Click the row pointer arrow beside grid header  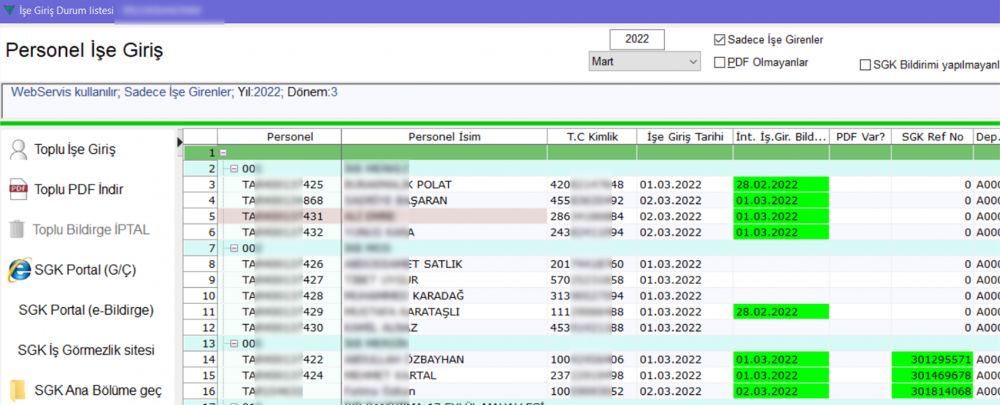pyautogui.click(x=180, y=142)
